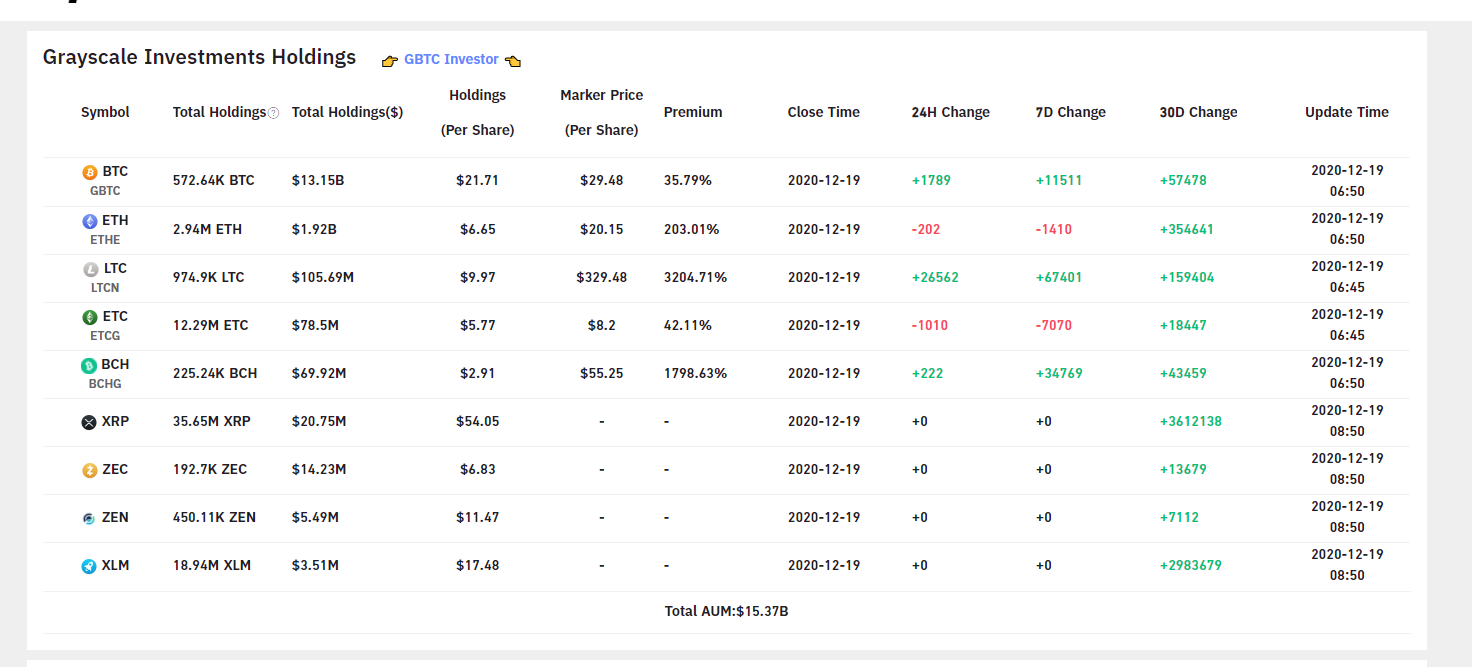Screen dimensions: 1472x667
Task: Click the XRP coin icon
Action: (x=89, y=422)
